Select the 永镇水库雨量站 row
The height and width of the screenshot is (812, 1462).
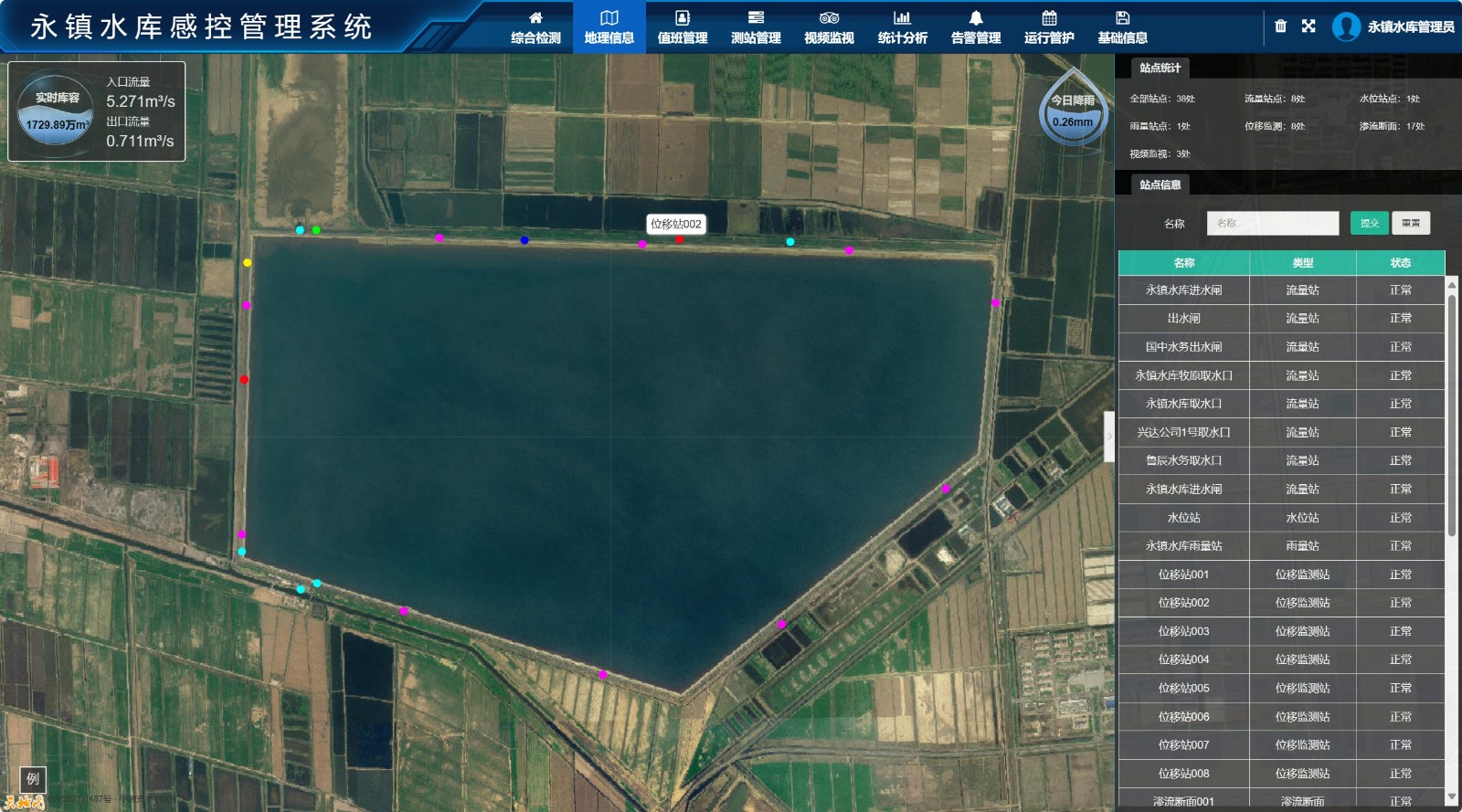(x=1281, y=546)
